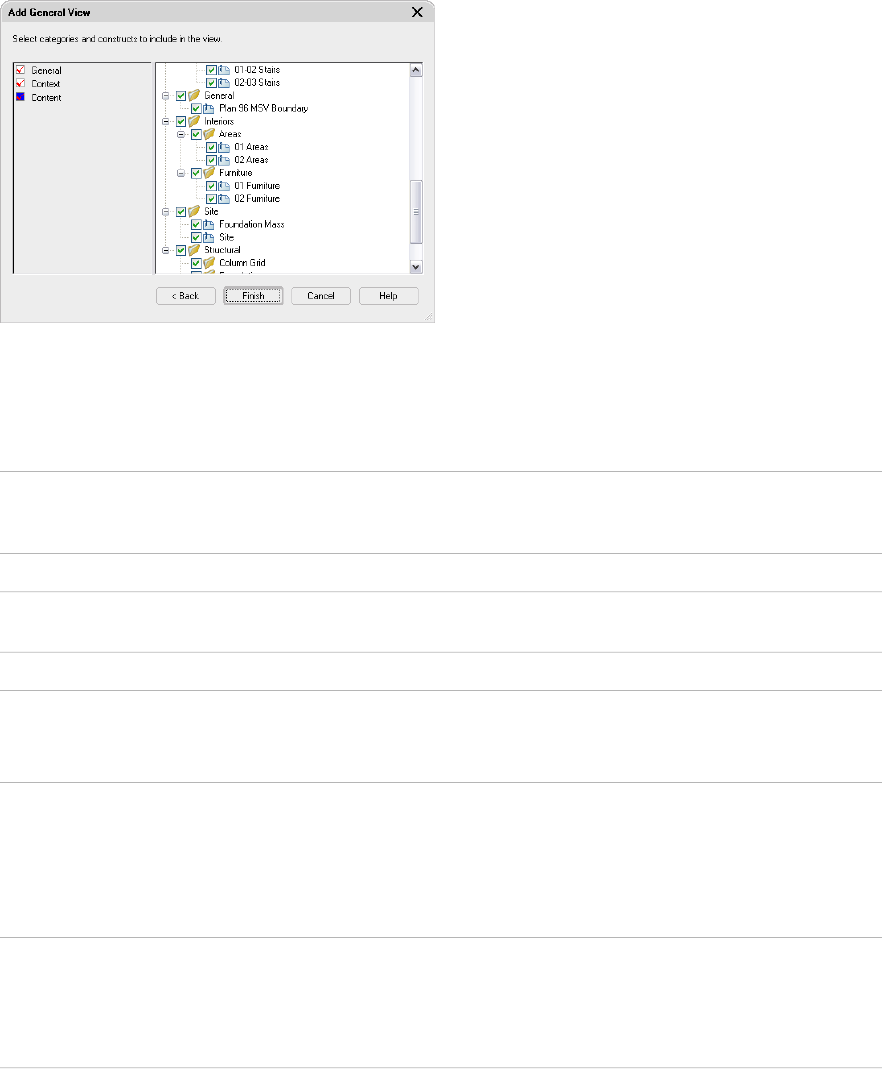The width and height of the screenshot is (882, 1069).
Task: Click the tree vertical scrollbar thumb
Action: 416,212
